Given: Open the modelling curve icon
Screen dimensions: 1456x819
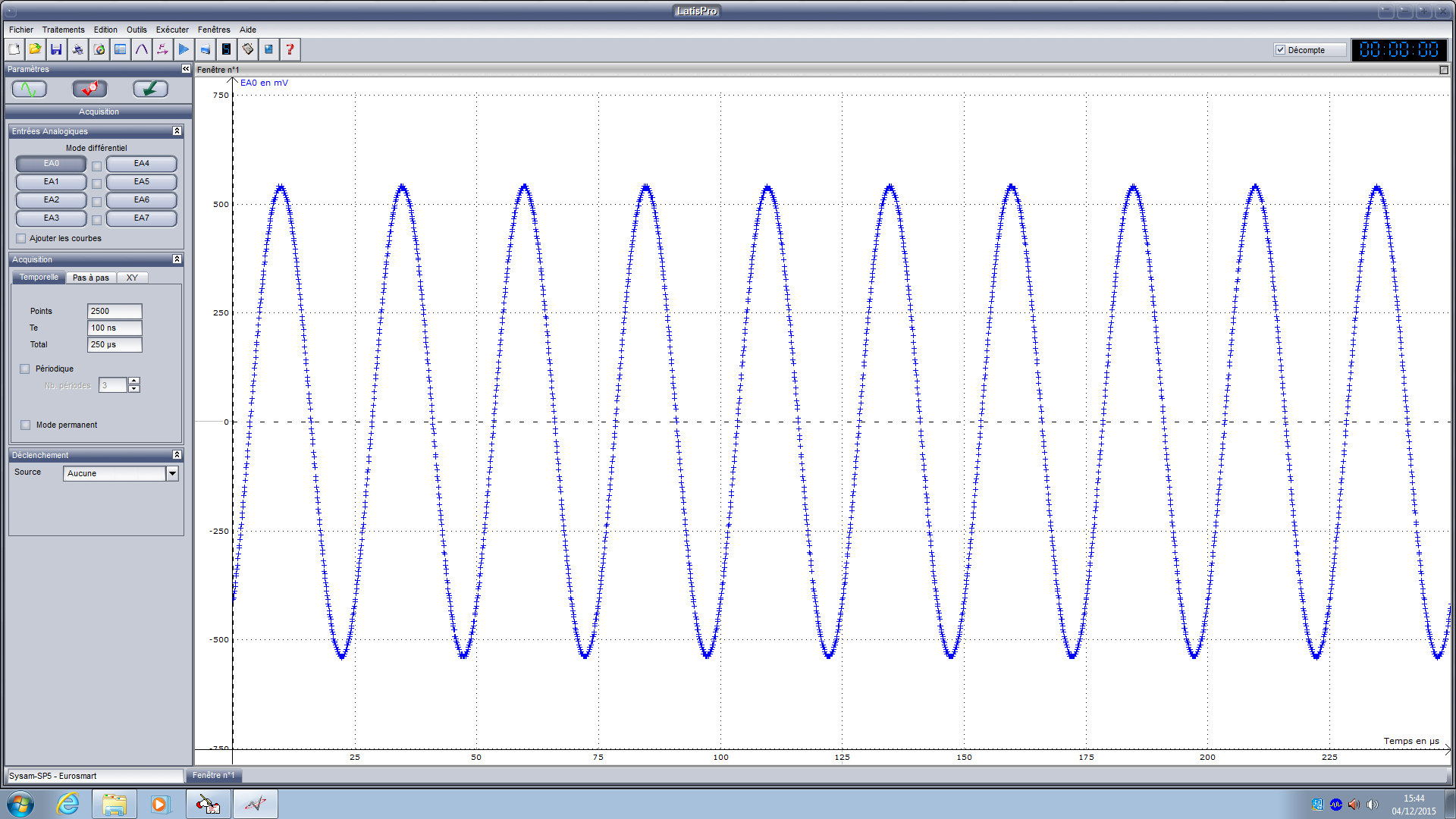Looking at the screenshot, I should tap(141, 49).
